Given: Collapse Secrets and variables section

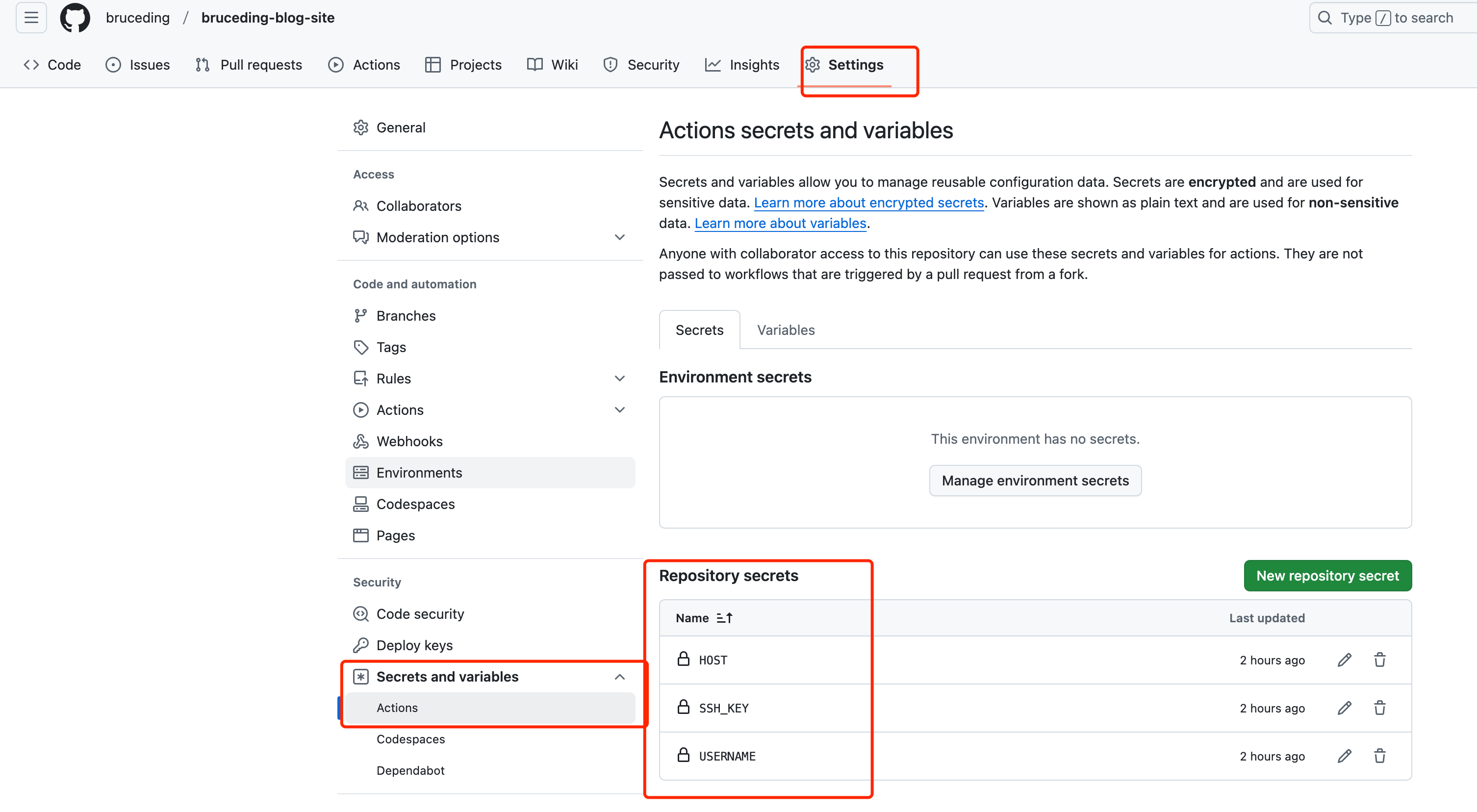Looking at the screenshot, I should [x=619, y=677].
